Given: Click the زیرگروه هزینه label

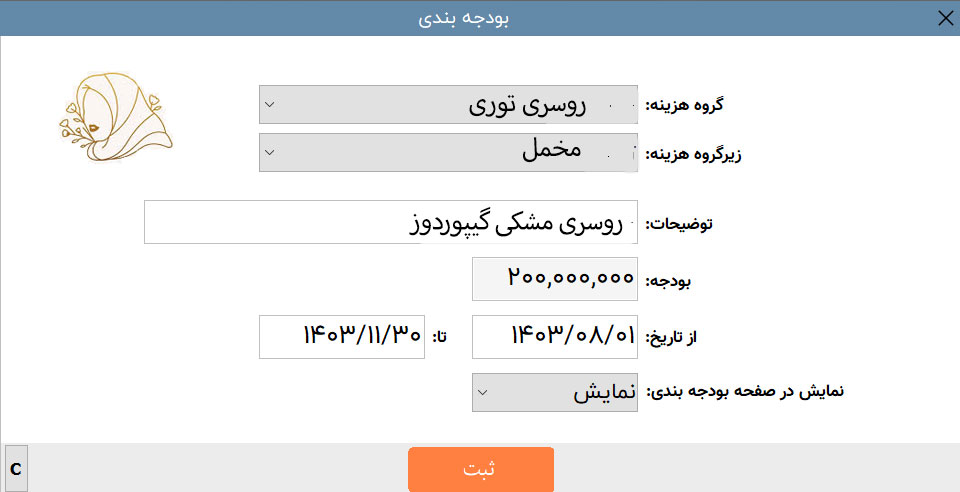Looking at the screenshot, I should 693,154.
